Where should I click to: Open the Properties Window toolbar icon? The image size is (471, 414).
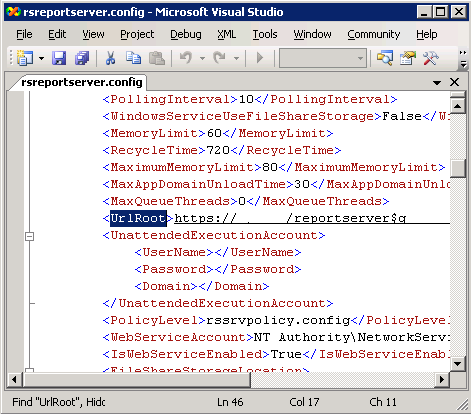click(408, 58)
